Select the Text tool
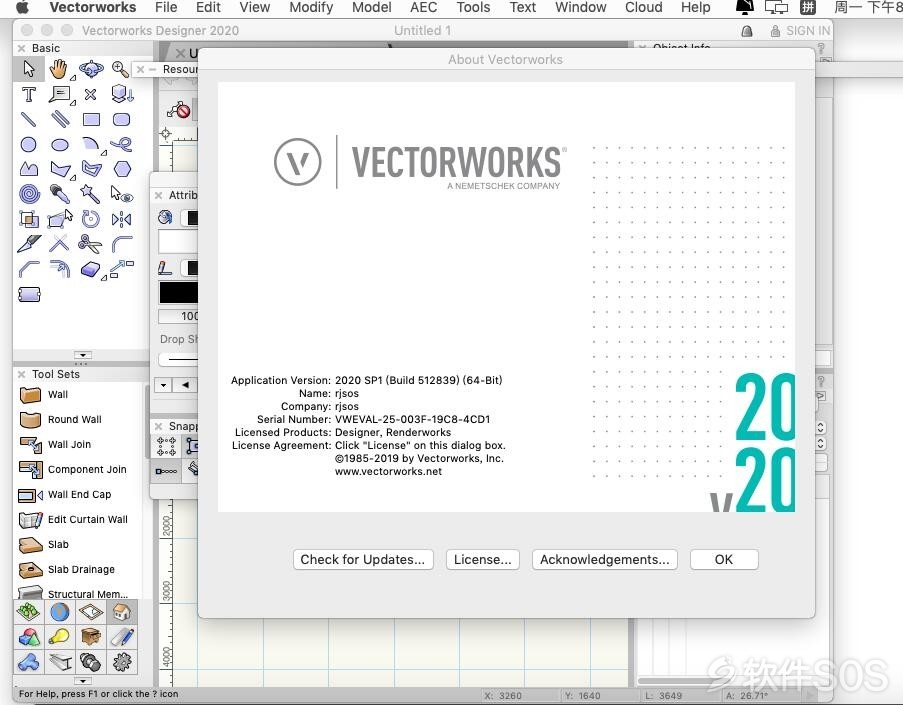This screenshot has height=705, width=903. tap(29, 94)
